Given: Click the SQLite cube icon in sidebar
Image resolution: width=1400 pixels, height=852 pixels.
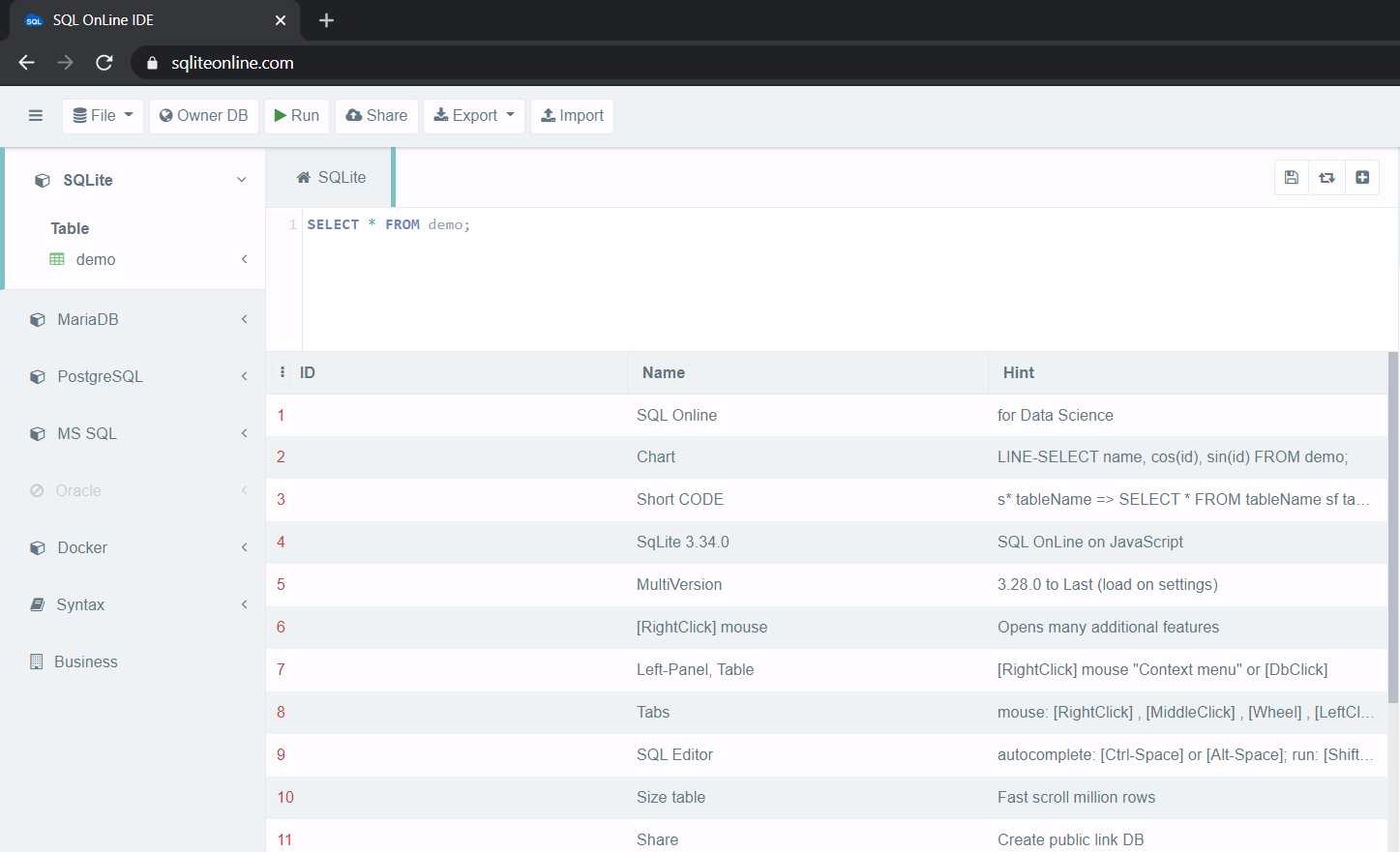Looking at the screenshot, I should (x=42, y=181).
